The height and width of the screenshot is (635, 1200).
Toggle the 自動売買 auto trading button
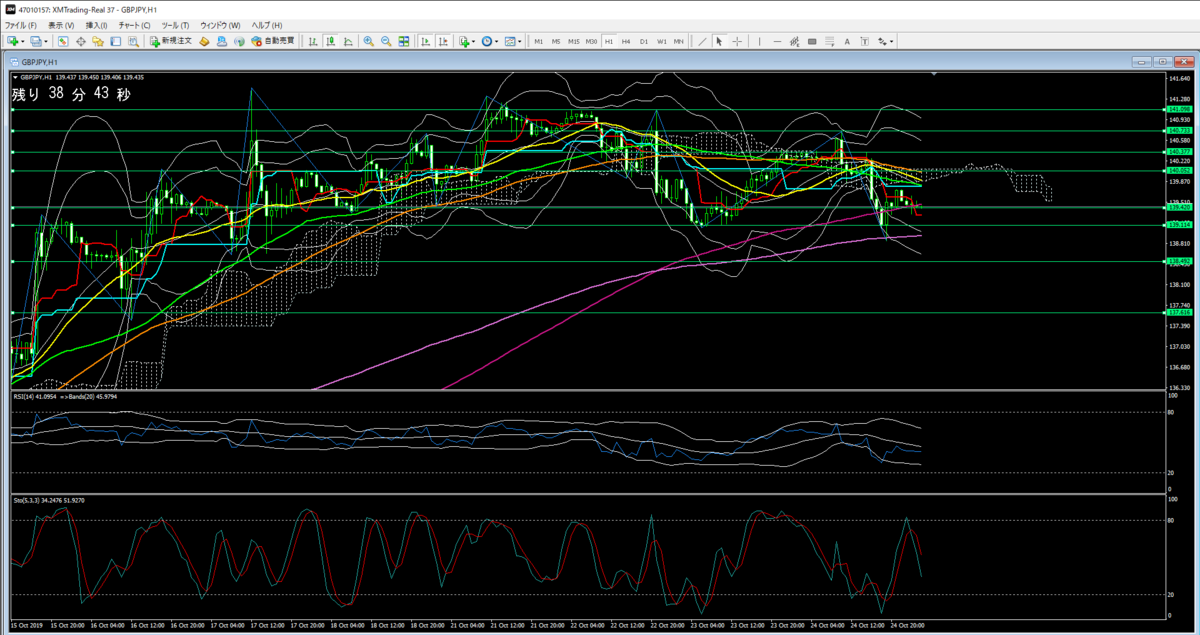pos(273,41)
